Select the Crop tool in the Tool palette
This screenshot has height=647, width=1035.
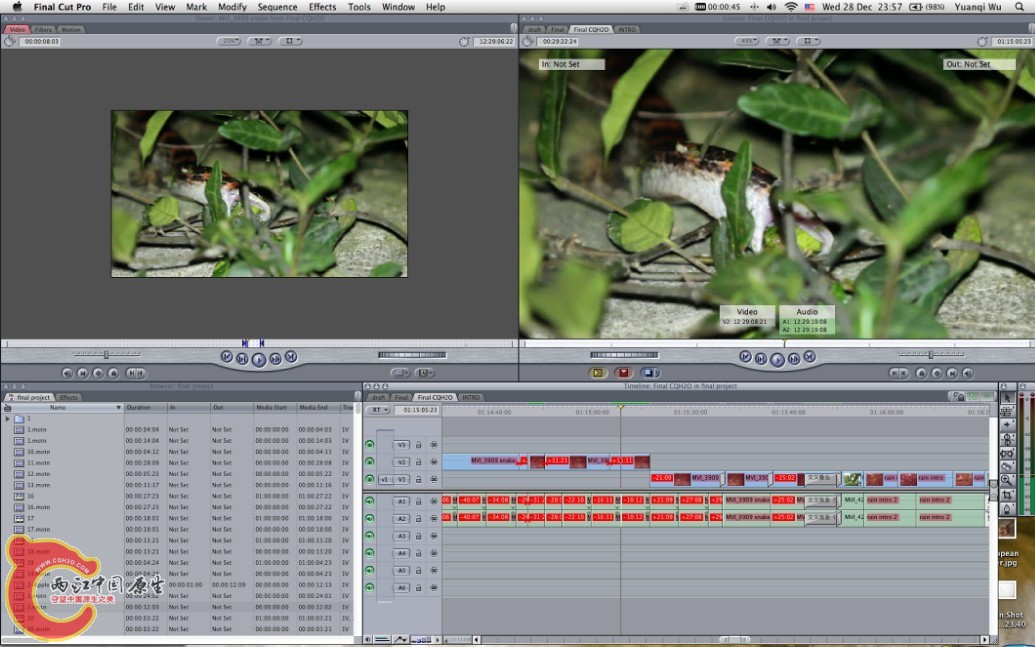[x=1007, y=494]
